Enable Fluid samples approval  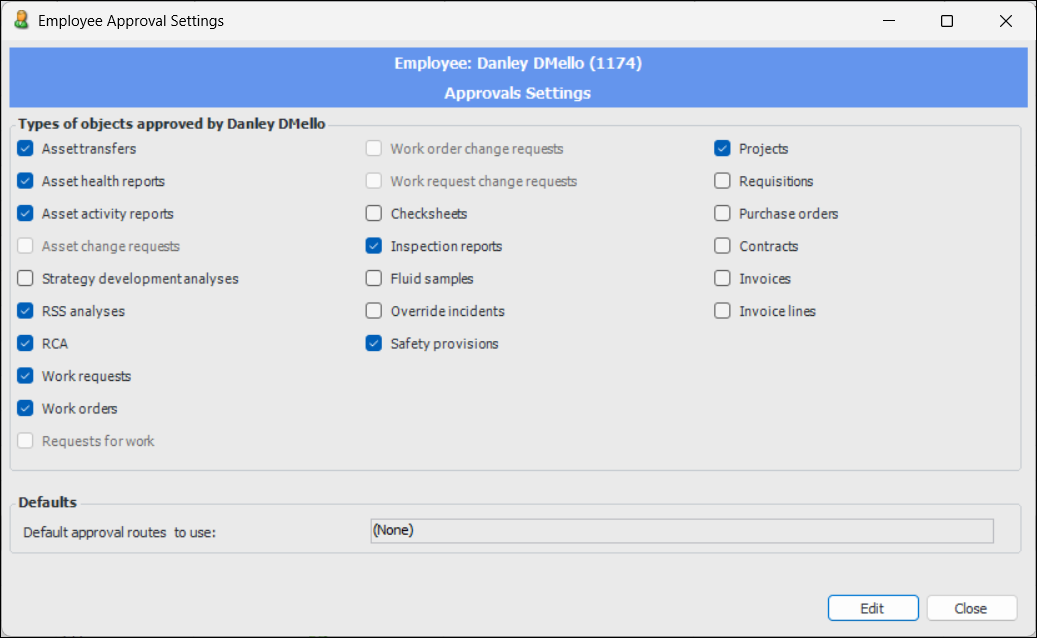tap(374, 279)
